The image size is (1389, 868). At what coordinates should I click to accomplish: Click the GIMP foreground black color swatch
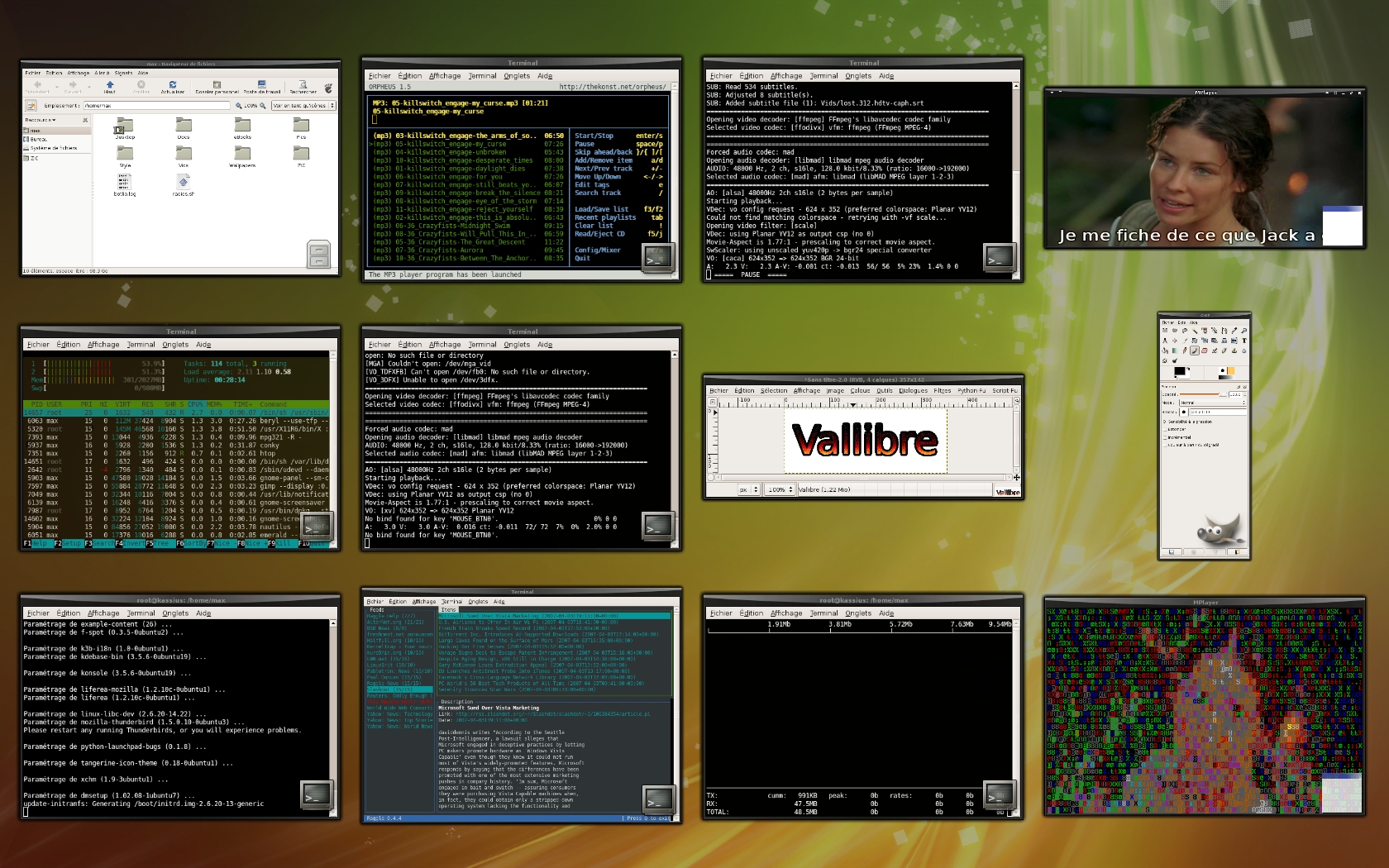coord(1179,371)
